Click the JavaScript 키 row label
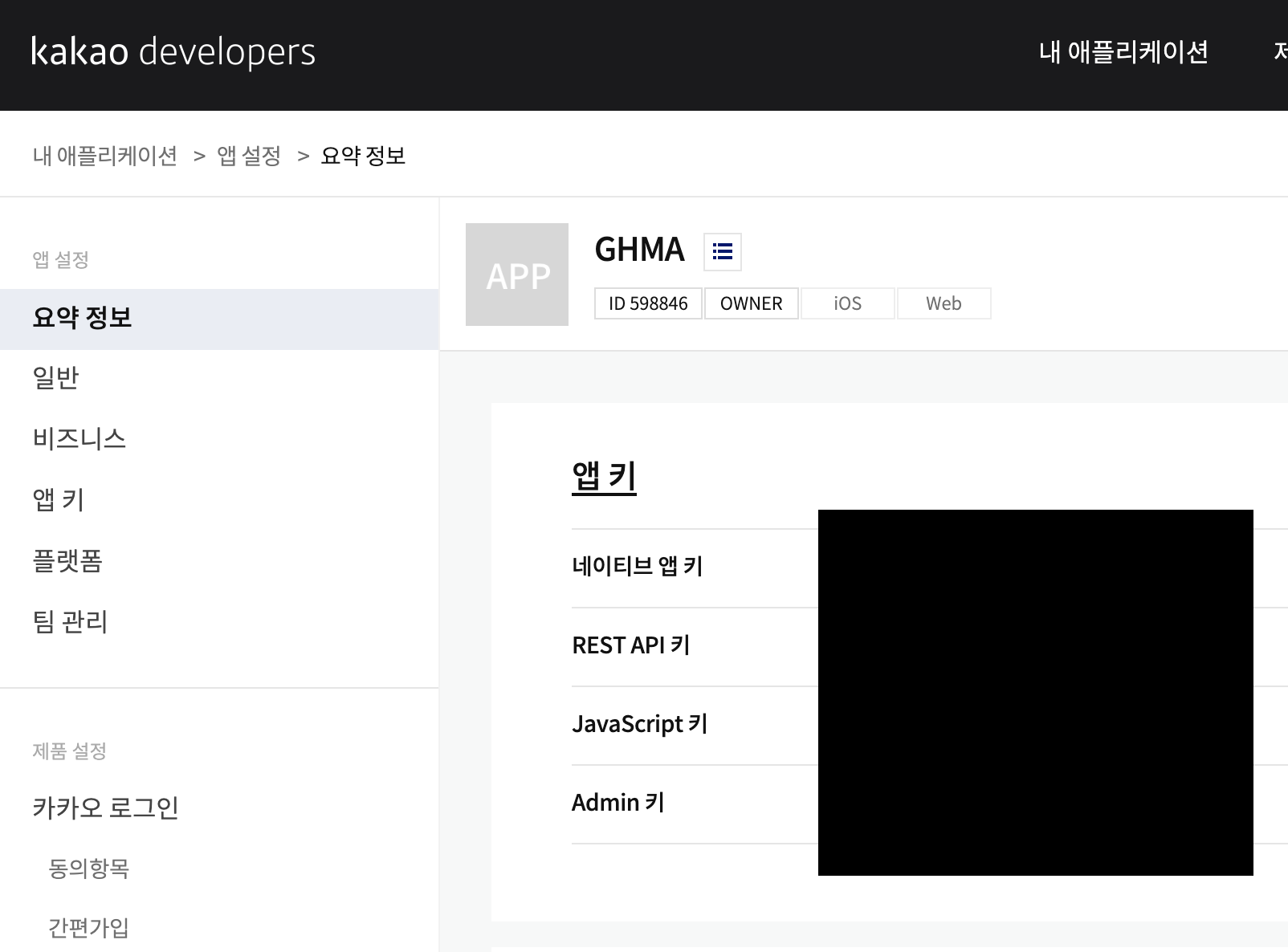This screenshot has width=1288, height=952. tap(640, 724)
